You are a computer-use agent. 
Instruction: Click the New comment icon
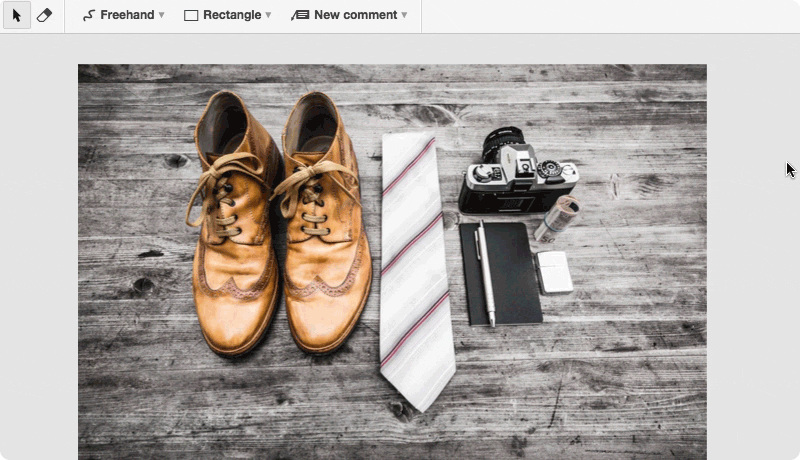click(301, 15)
